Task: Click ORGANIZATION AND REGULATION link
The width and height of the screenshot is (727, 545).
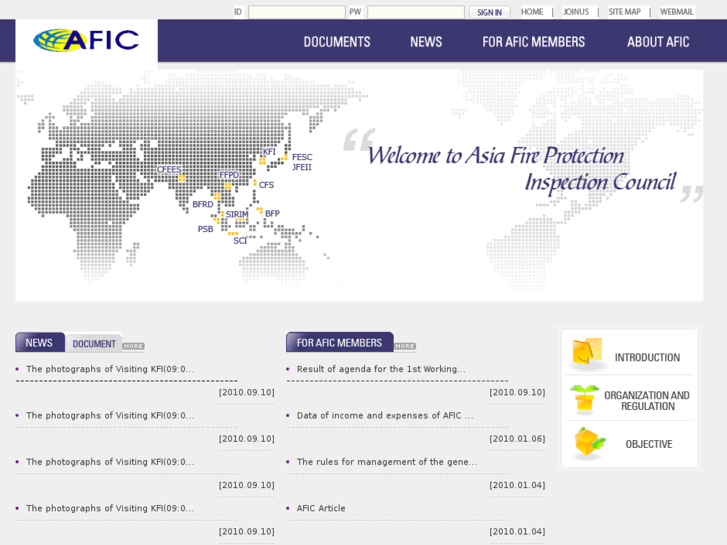Action: click(647, 401)
